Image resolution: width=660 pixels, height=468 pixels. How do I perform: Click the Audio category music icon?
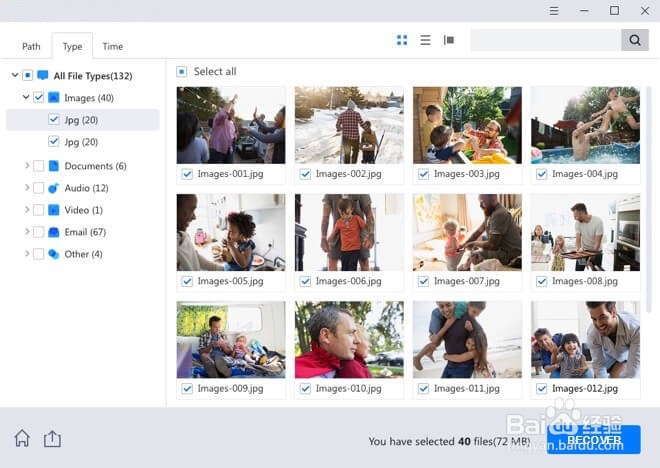[53, 188]
